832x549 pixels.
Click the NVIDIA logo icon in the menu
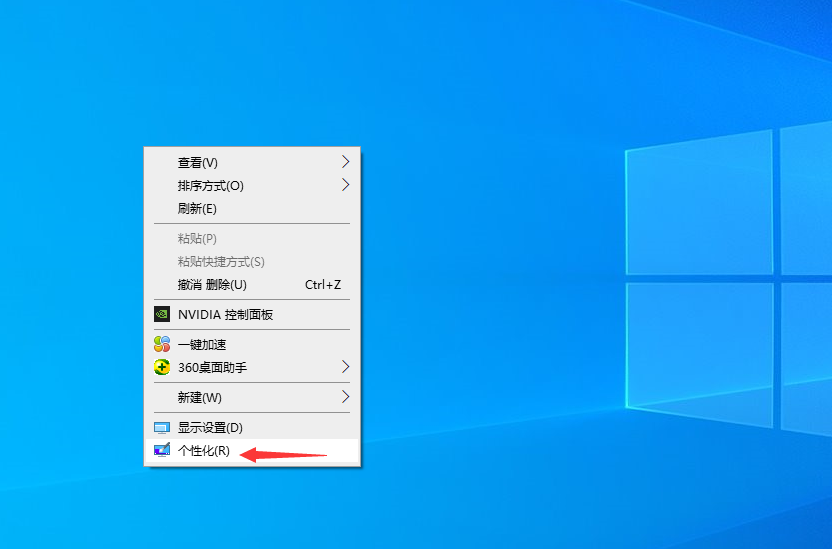point(162,314)
